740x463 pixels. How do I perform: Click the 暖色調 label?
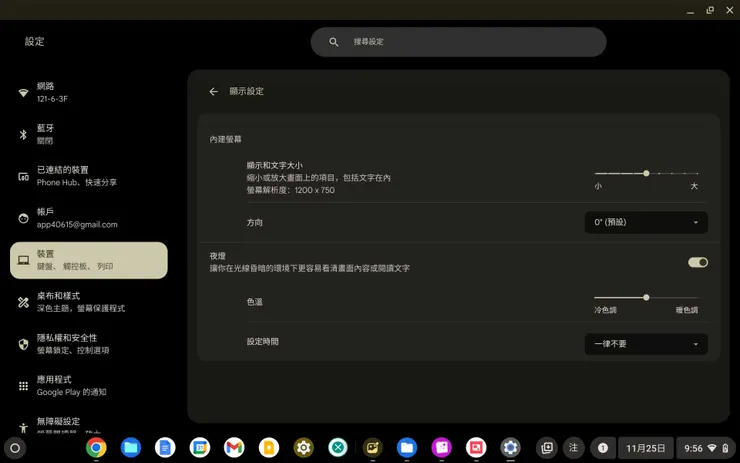coord(687,310)
